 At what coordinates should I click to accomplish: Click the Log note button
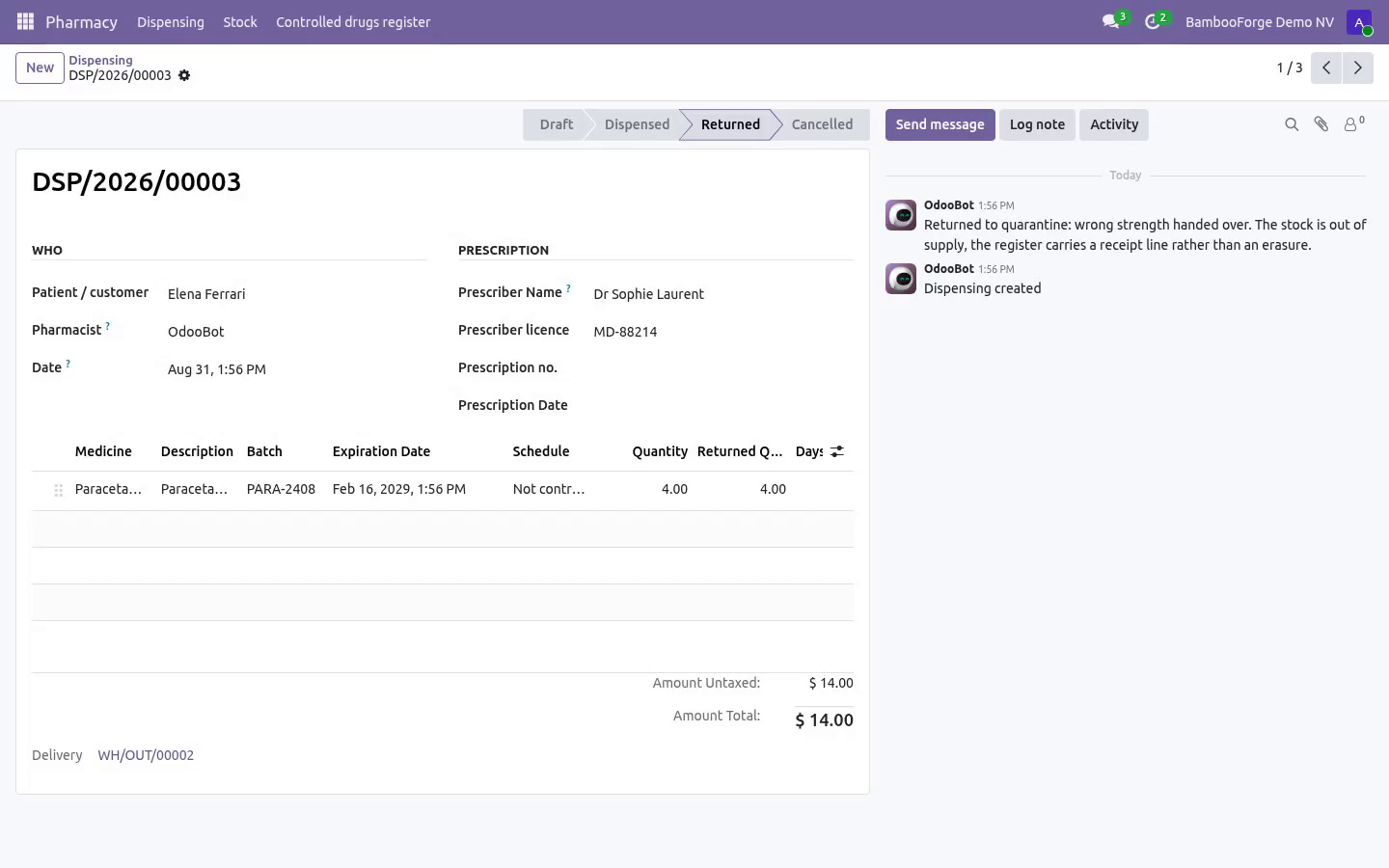tap(1037, 124)
